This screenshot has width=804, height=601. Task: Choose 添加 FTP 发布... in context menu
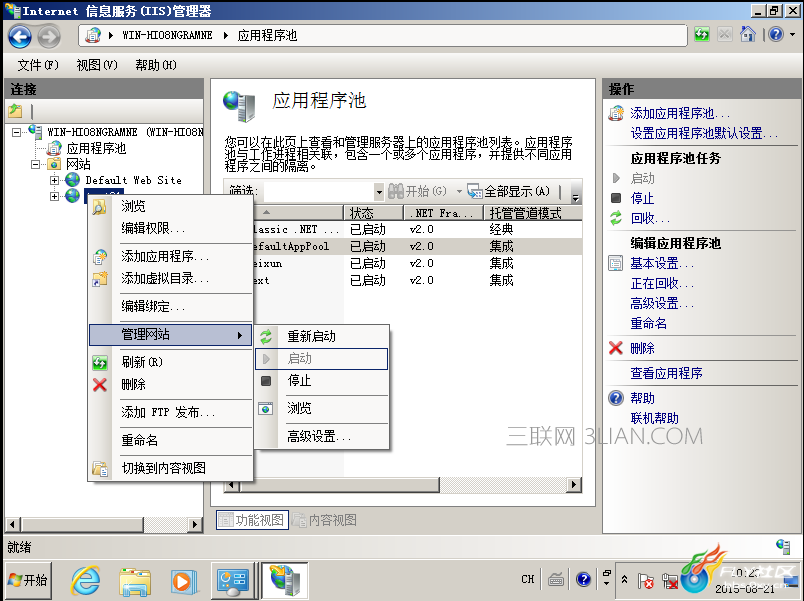click(x=171, y=412)
